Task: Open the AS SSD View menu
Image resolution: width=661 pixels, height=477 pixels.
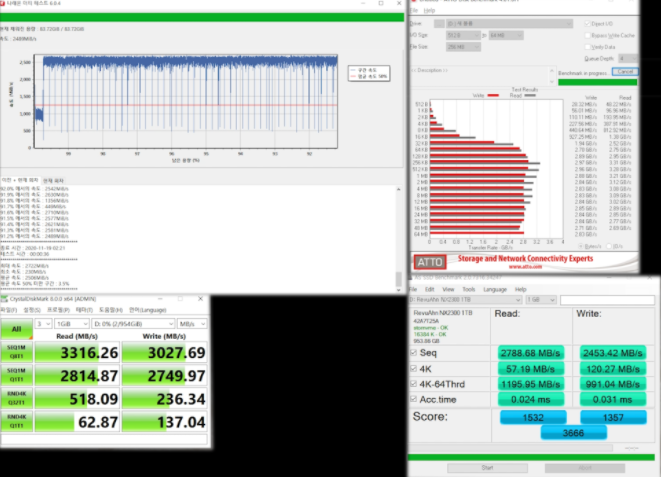Action: coord(448,289)
